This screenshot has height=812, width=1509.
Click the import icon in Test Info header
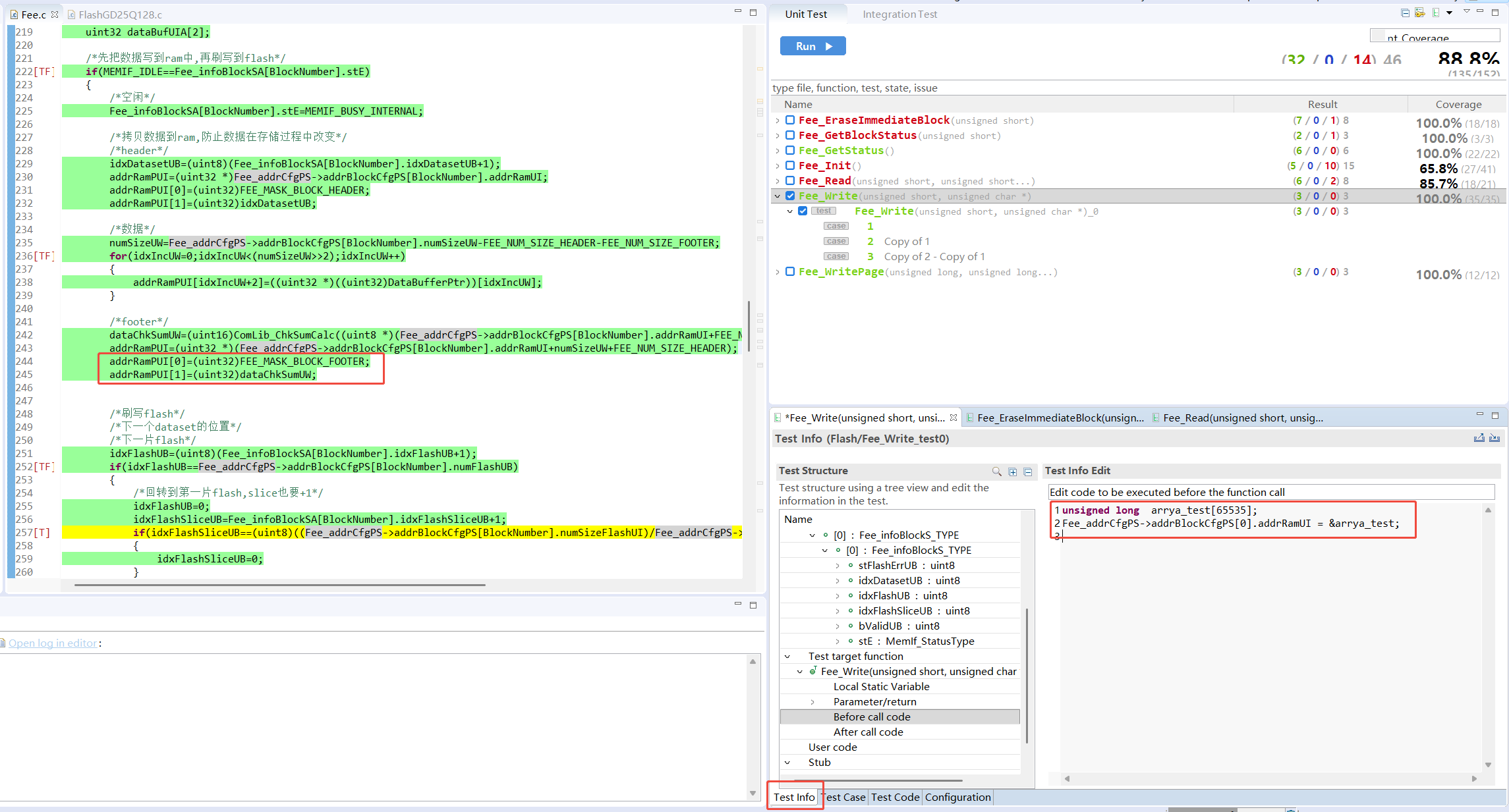point(1494,438)
